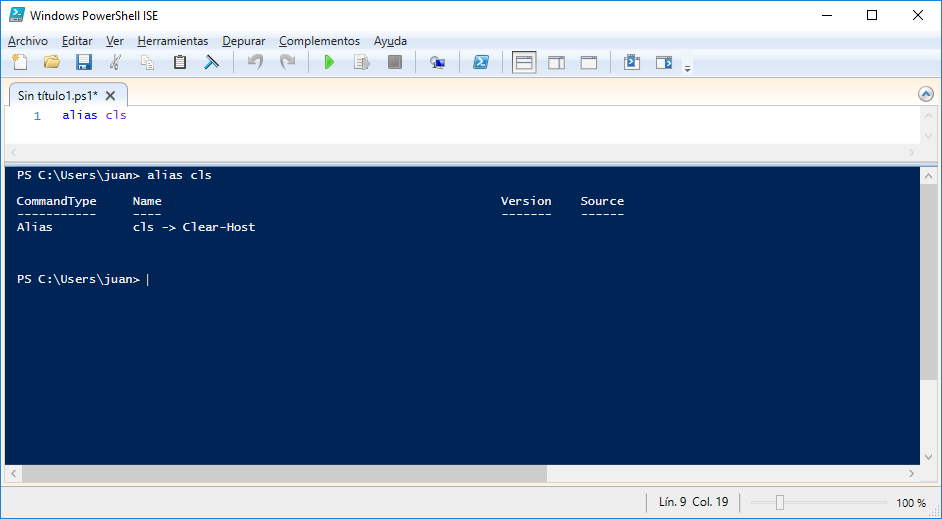Screen dimensions: 942x519
Task: Click the Version column header text
Action: coord(526,201)
